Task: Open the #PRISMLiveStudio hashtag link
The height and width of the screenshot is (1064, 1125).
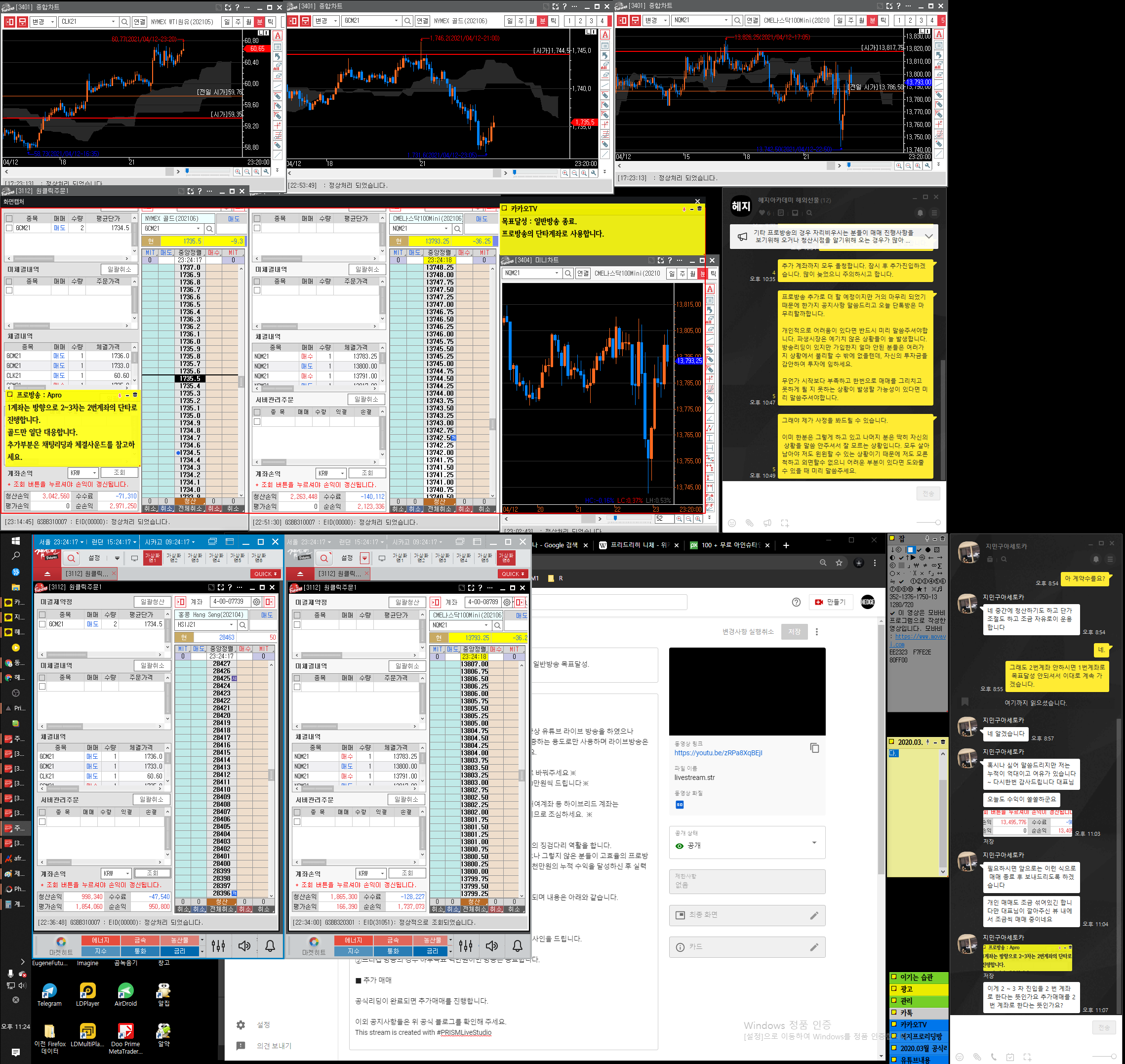Action: coord(464,1032)
